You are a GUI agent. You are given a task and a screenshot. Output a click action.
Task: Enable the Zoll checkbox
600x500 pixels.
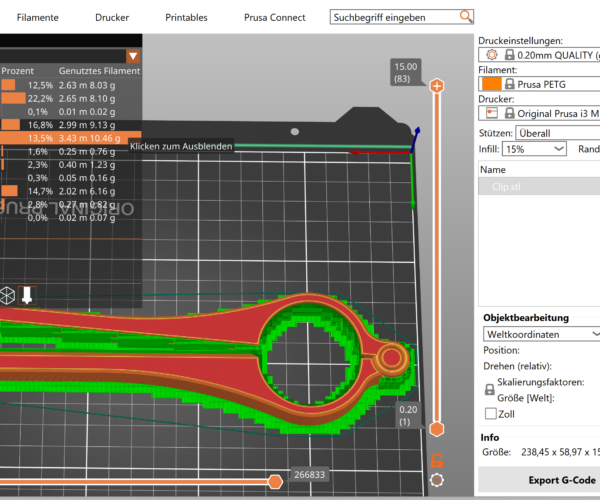coord(491,414)
